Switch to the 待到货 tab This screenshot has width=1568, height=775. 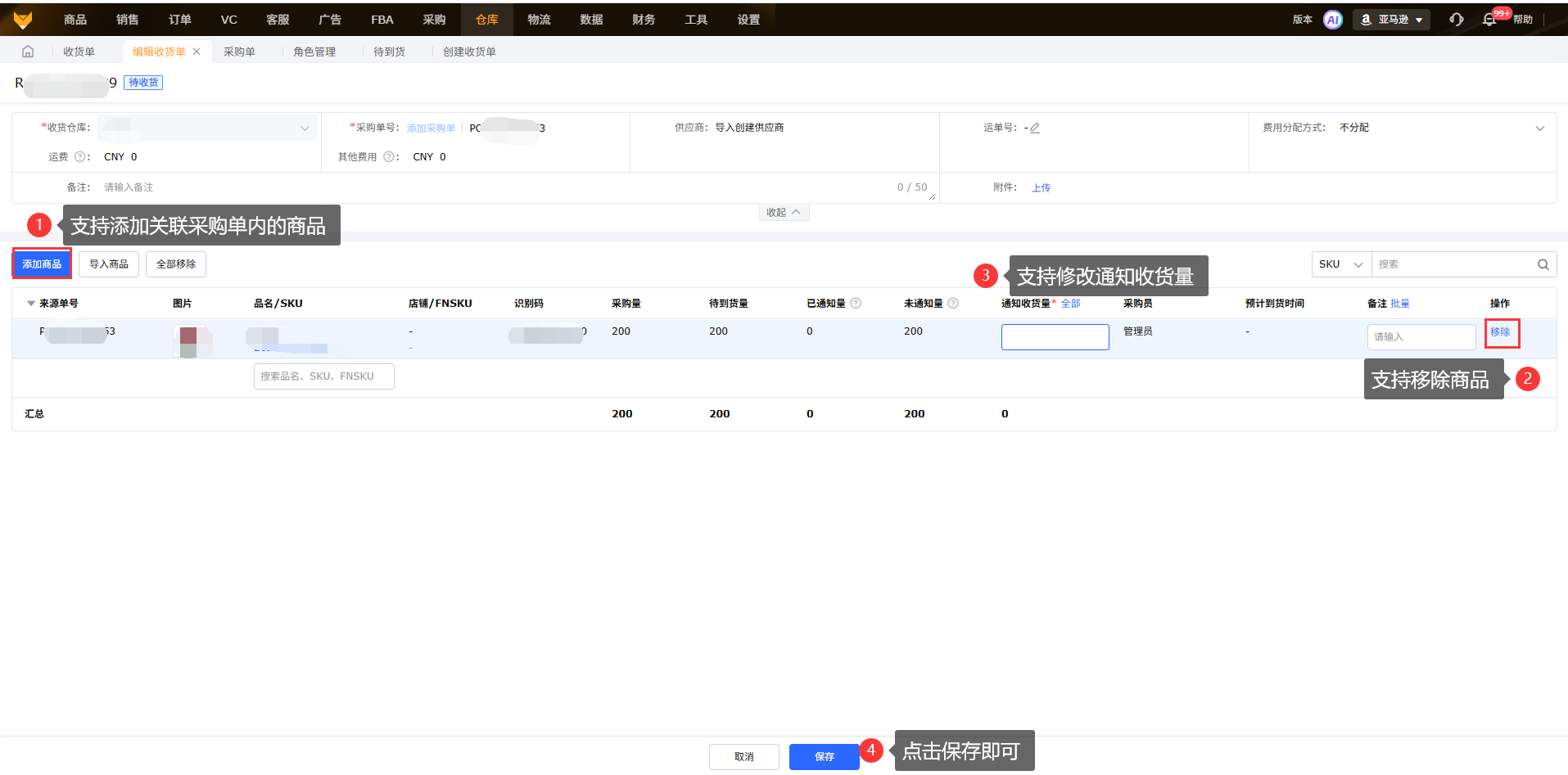click(x=389, y=52)
